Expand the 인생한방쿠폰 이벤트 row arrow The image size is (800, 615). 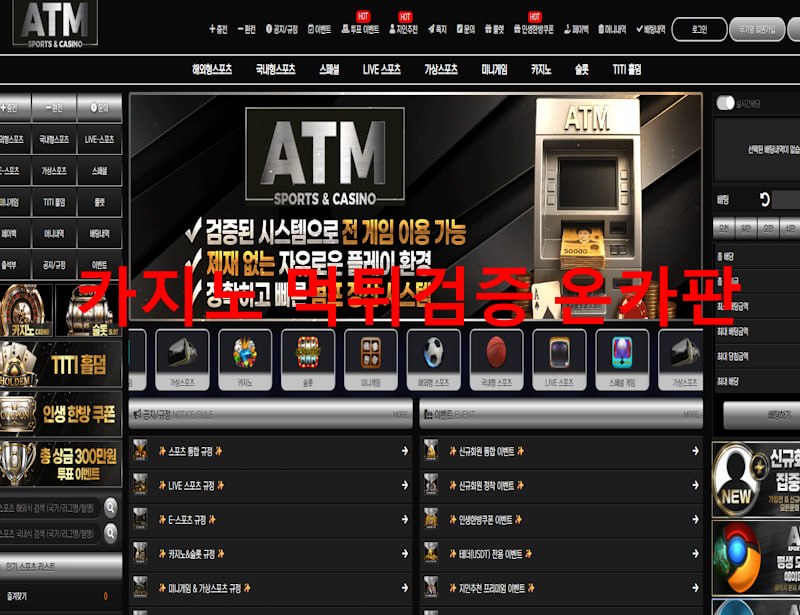[x=695, y=519]
